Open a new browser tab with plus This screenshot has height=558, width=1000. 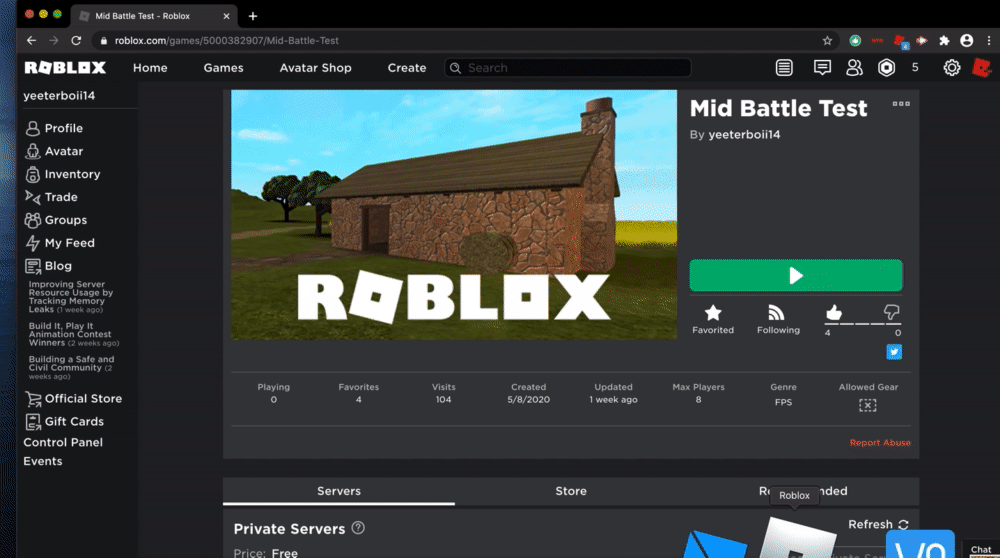tap(253, 16)
